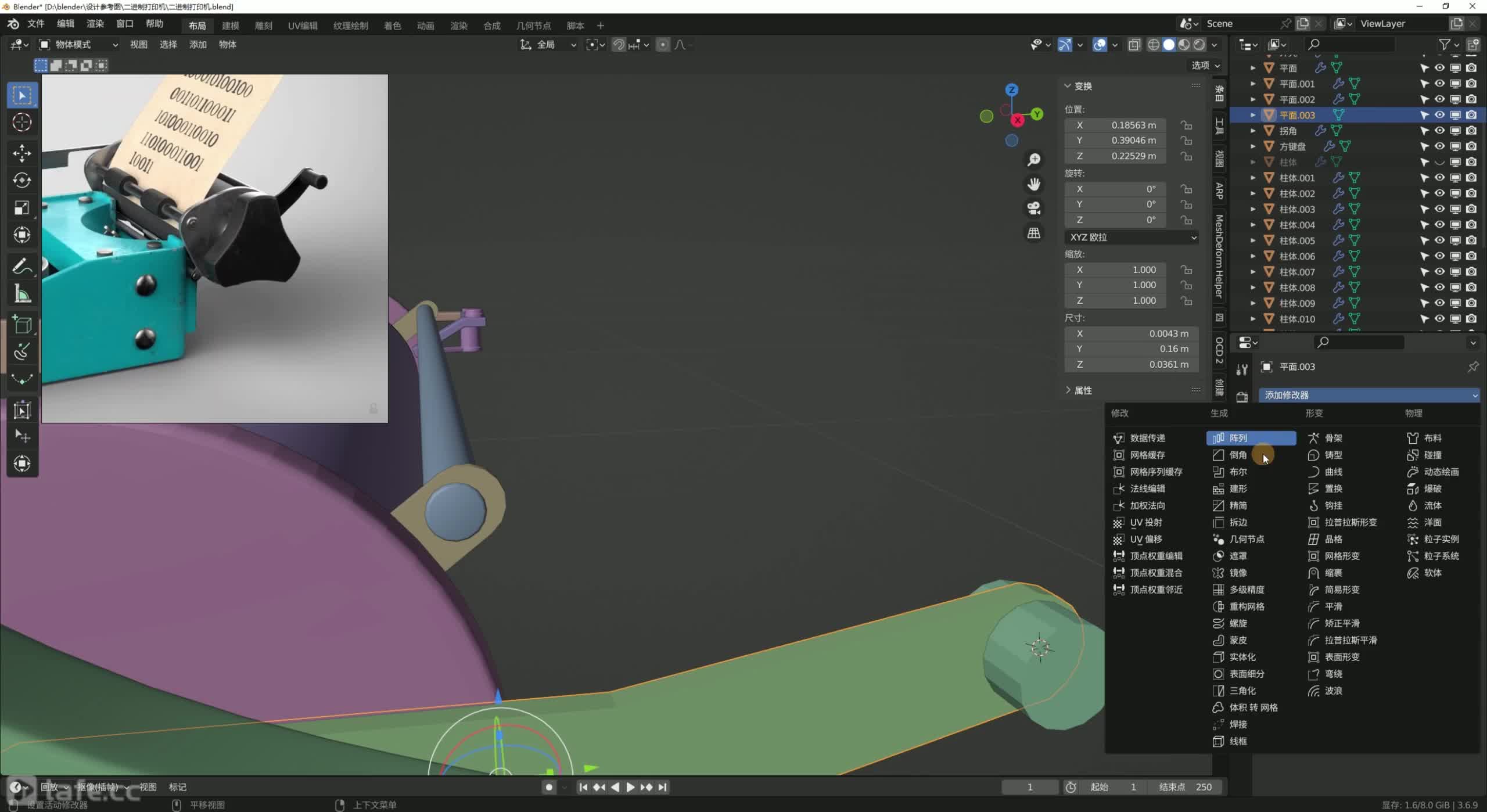Screen dimensions: 1487x812
Task: Open XYZ 欧拉 rotation mode dropdown
Action: 1132,238
